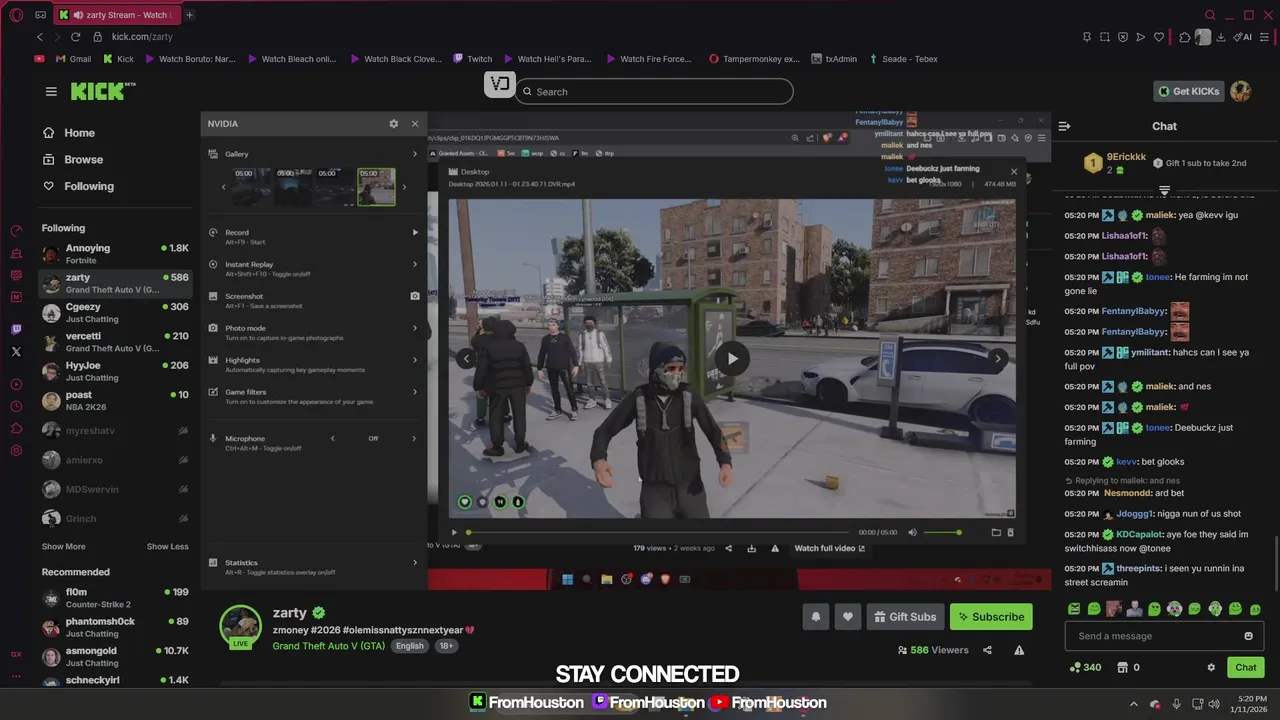
Task: Download the clip with download icon
Action: pos(751,548)
